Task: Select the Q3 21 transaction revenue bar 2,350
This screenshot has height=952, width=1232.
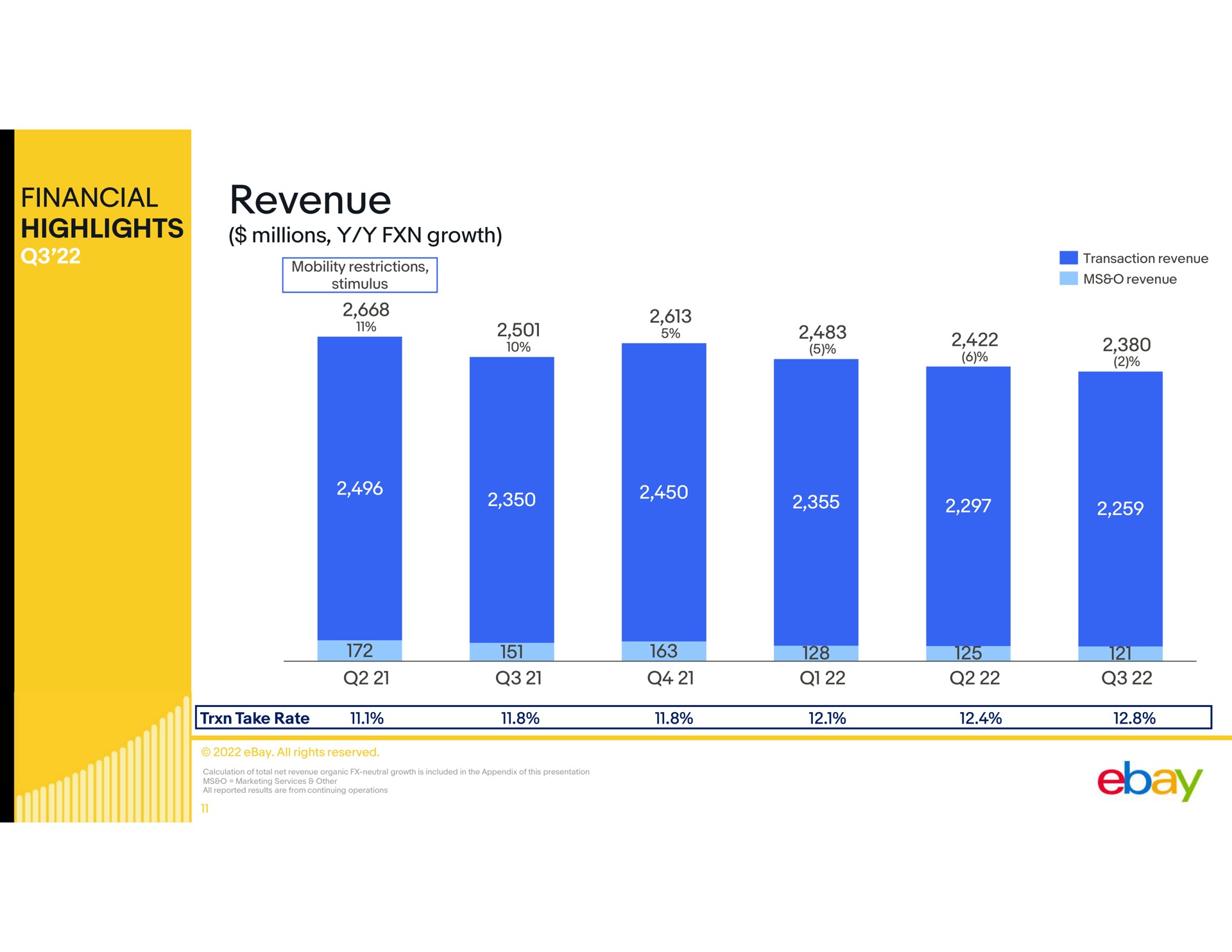Action: (x=512, y=500)
